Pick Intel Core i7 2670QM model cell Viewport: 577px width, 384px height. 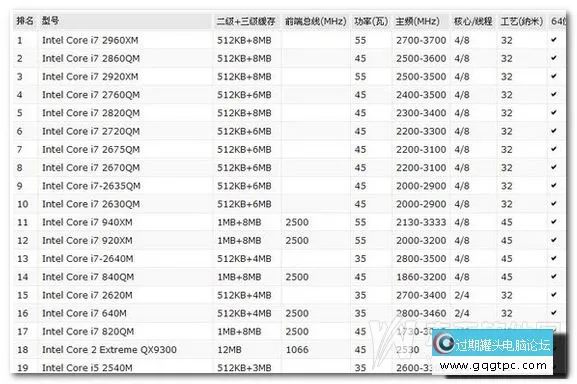pyautogui.click(x=91, y=167)
